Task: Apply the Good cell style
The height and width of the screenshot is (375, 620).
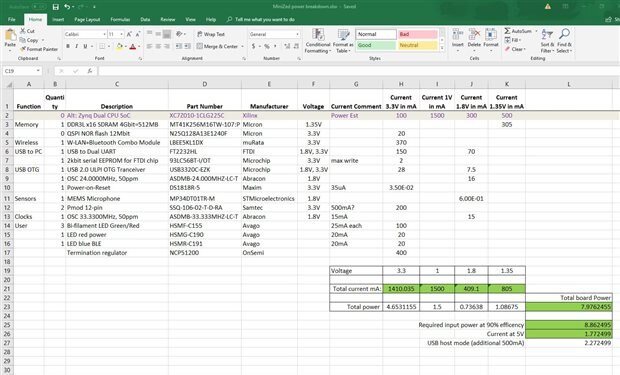Action: pyautogui.click(x=376, y=45)
